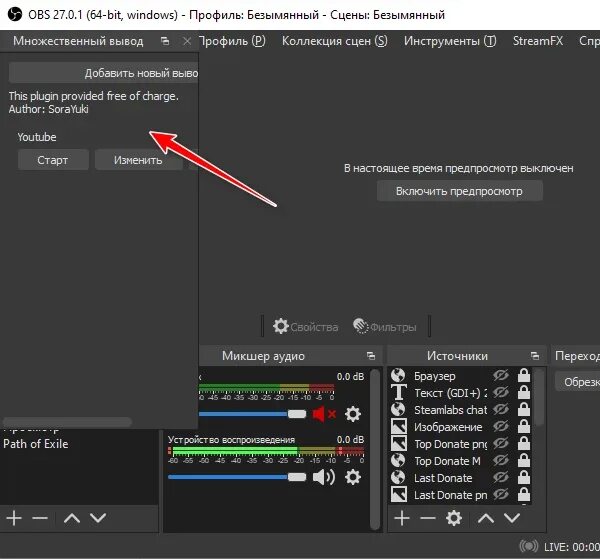
Task: Toggle visibility of Last Donate pn source
Action: click(501, 494)
